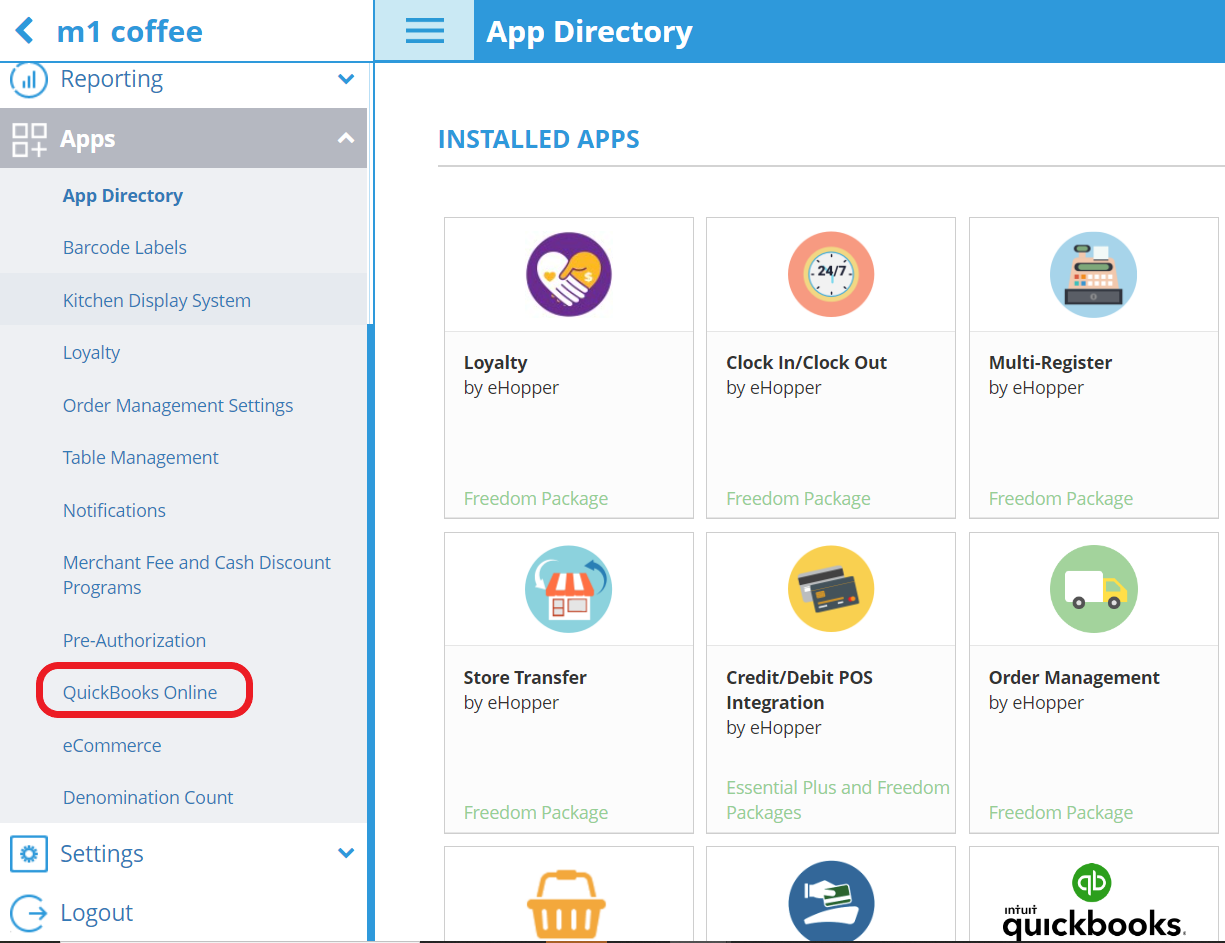Screen dimensions: 1225x943
Task: Click the Reporting sidebar label
Action: 111,79
